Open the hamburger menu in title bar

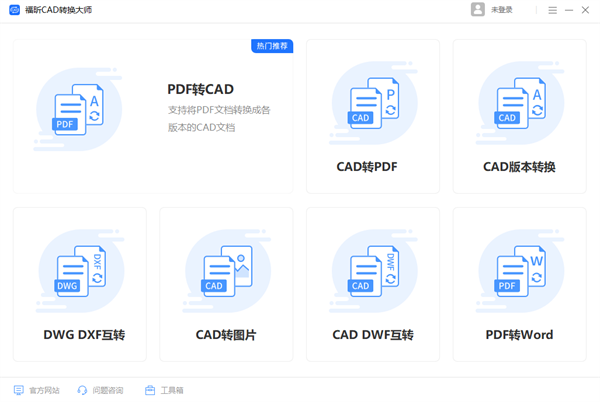(x=552, y=10)
